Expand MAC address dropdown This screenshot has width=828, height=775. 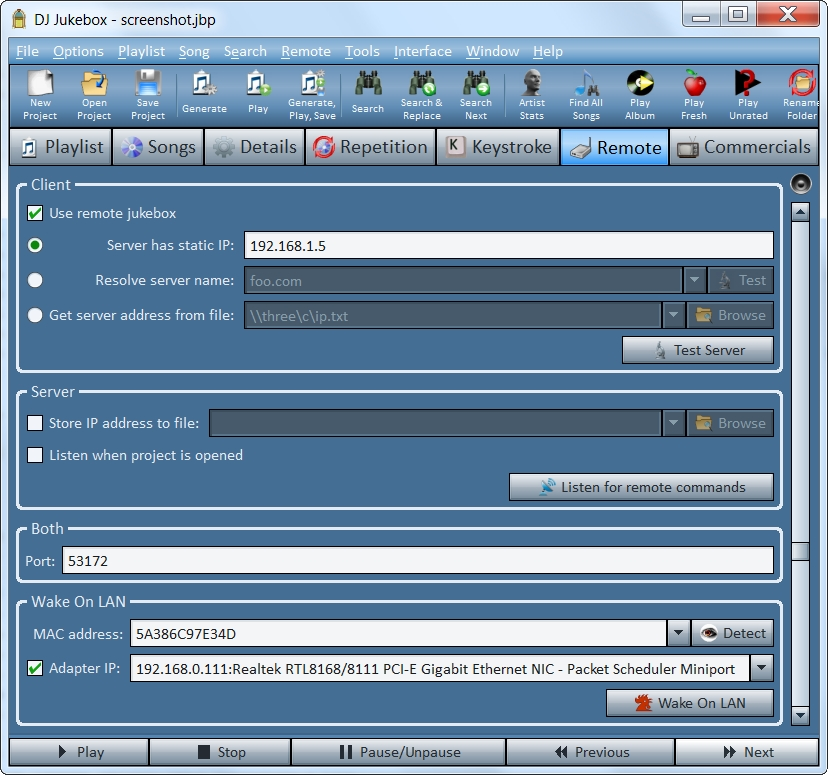point(679,633)
